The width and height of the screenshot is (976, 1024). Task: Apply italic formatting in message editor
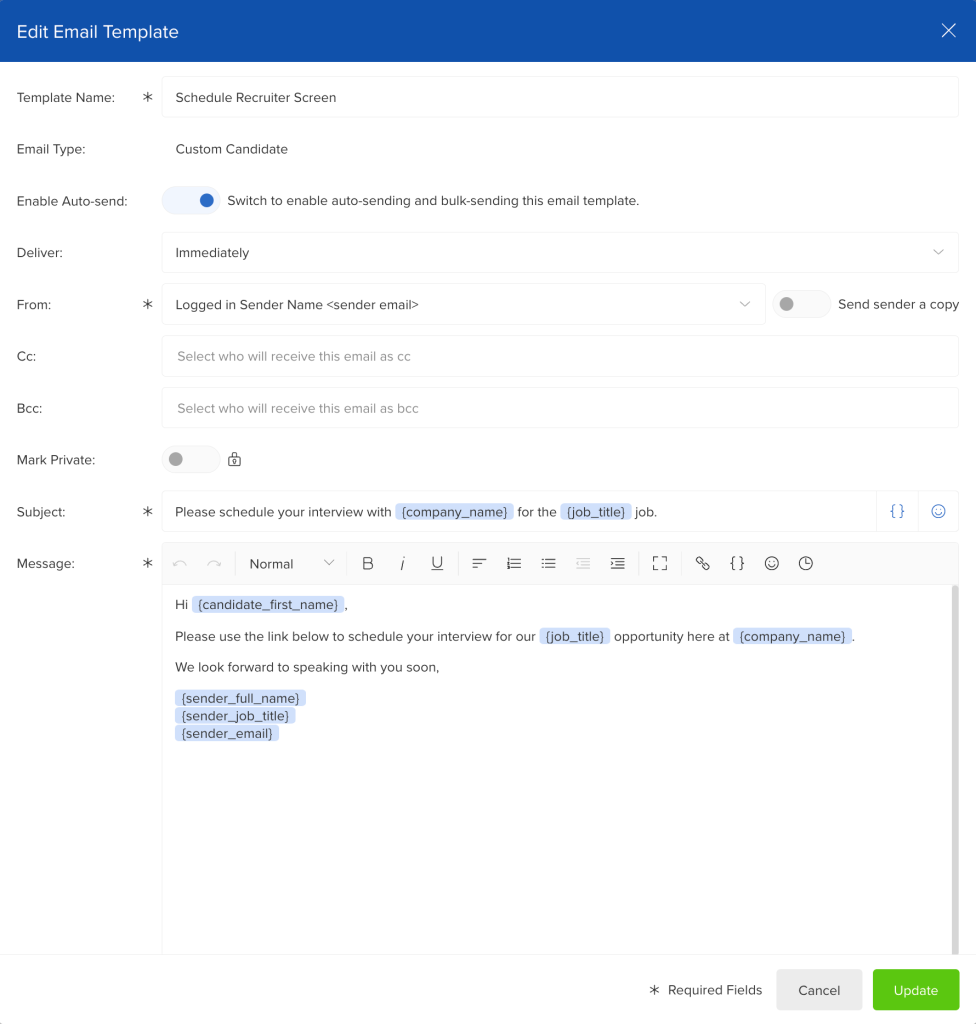point(402,564)
